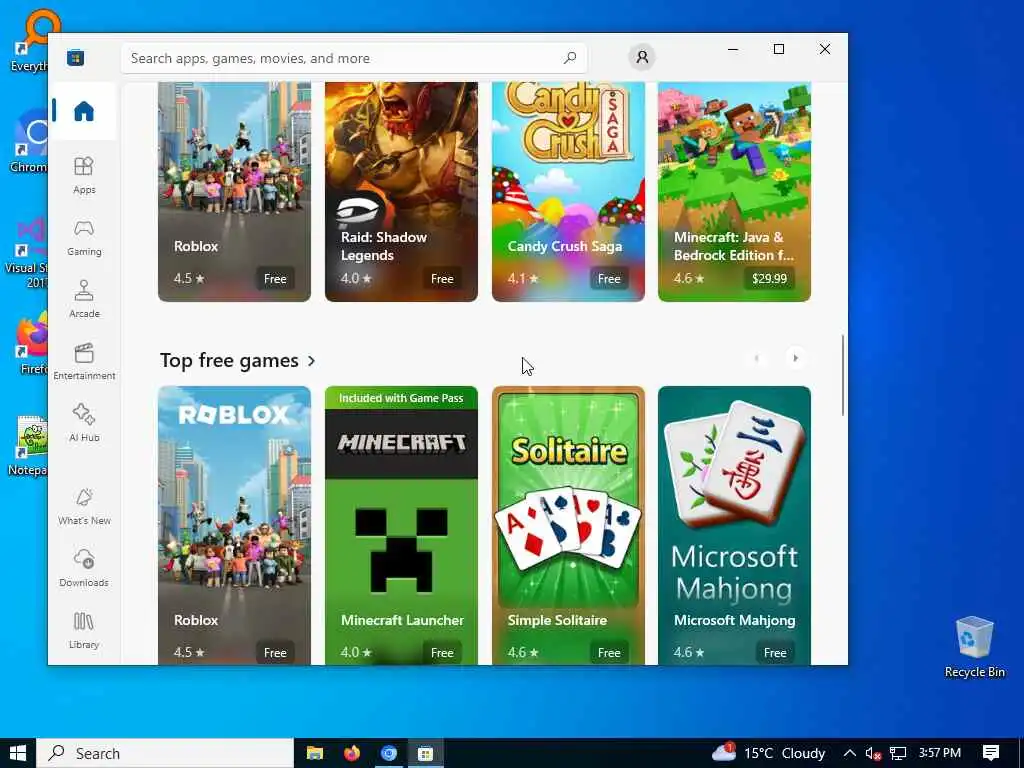This screenshot has height=768, width=1024.
Task: Open the Candy Crush Saga card
Action: (568, 191)
